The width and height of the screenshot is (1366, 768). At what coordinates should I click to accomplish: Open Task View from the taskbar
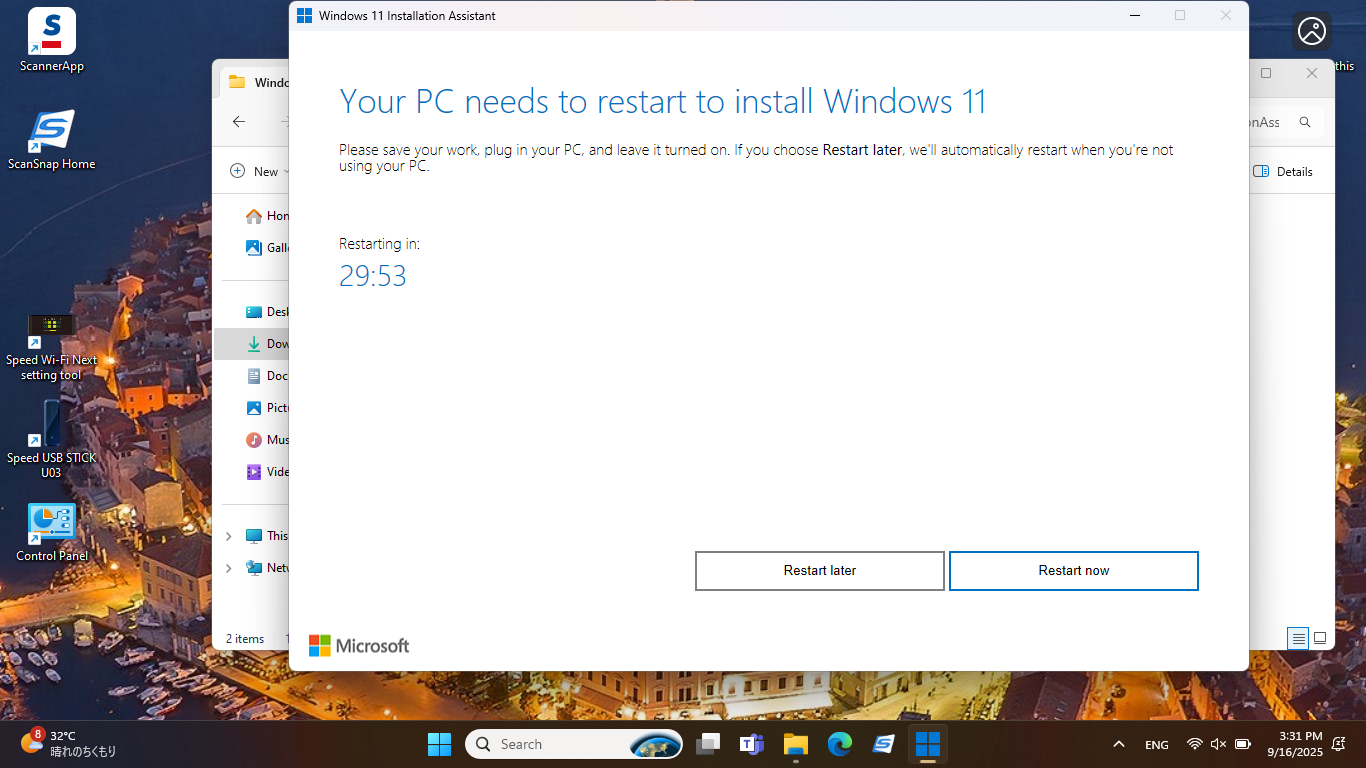(708, 744)
